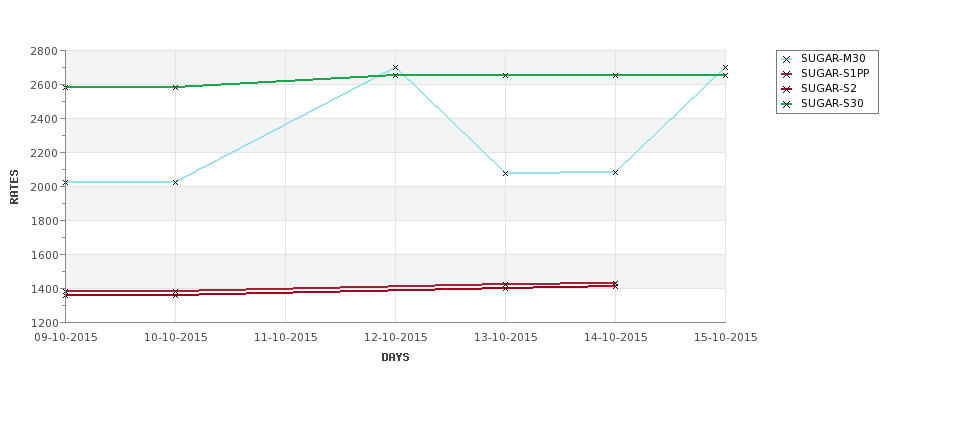Click the SUGAR-S2 legend marker icon
This screenshot has width=975, height=429.
click(787, 89)
